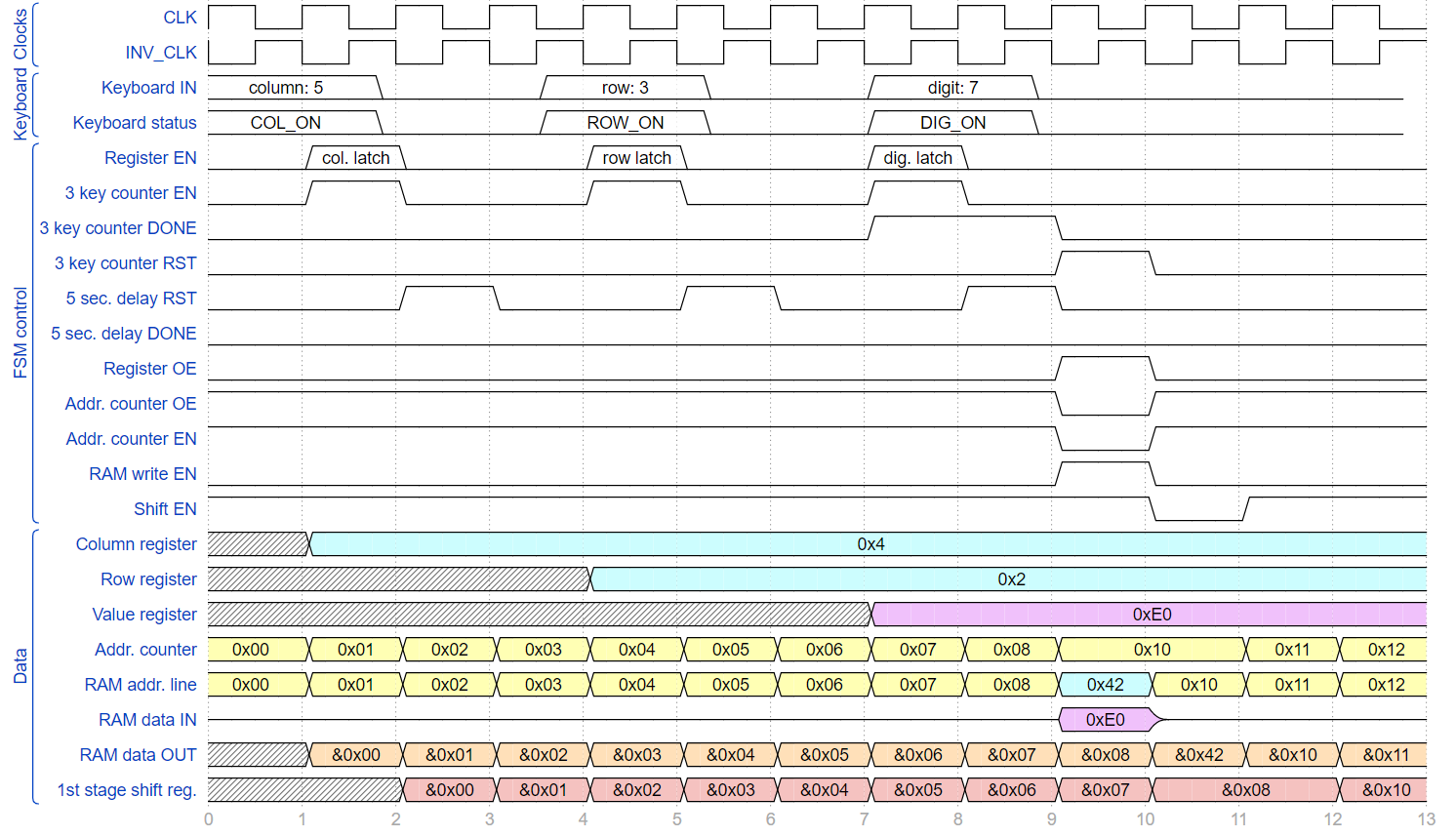The height and width of the screenshot is (837, 1456).
Task: Click the 'digit: 7' Keyboard IN segment
Action: tap(953, 88)
